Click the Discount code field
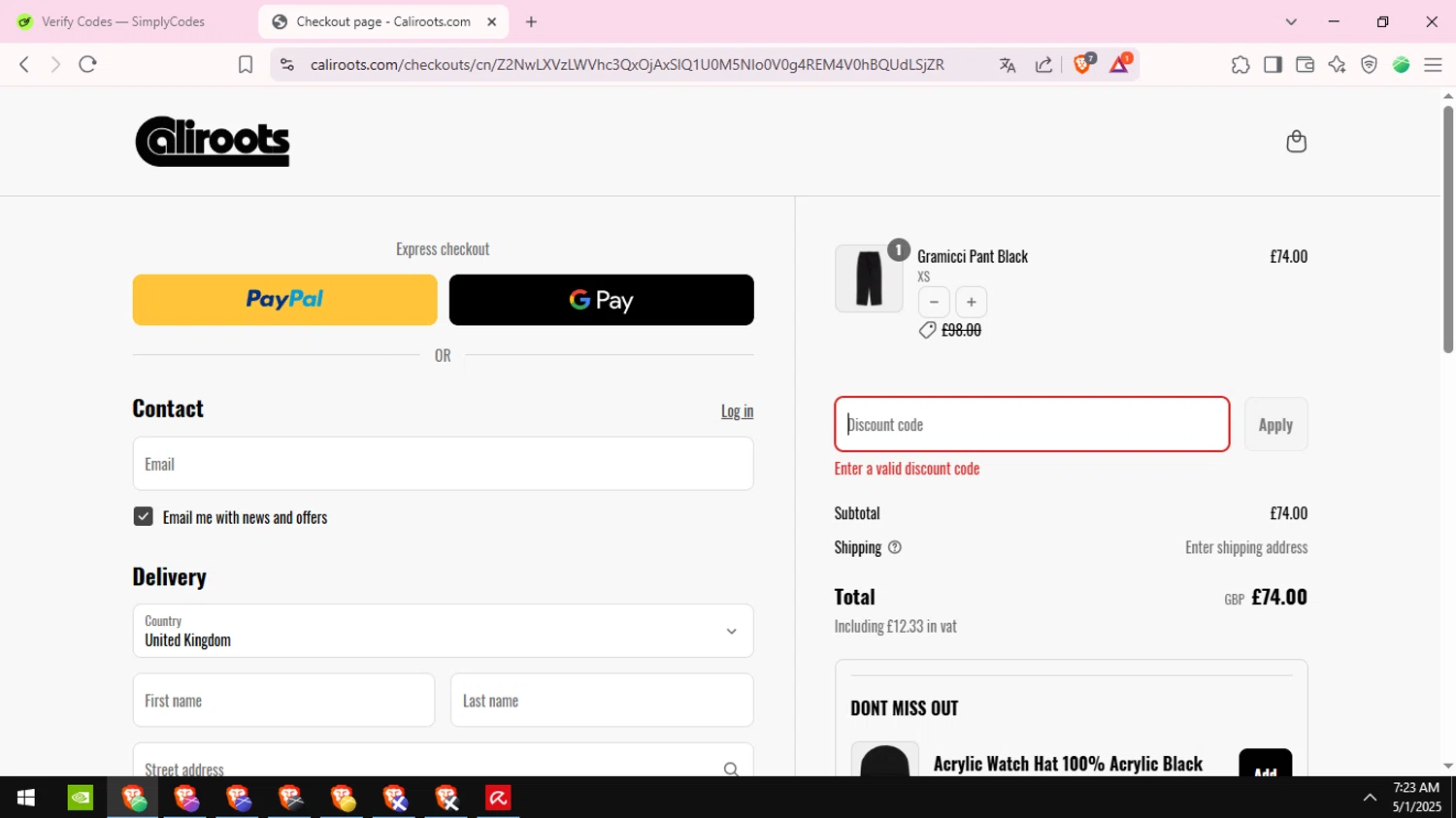Image resolution: width=1456 pixels, height=818 pixels. pos(1032,424)
